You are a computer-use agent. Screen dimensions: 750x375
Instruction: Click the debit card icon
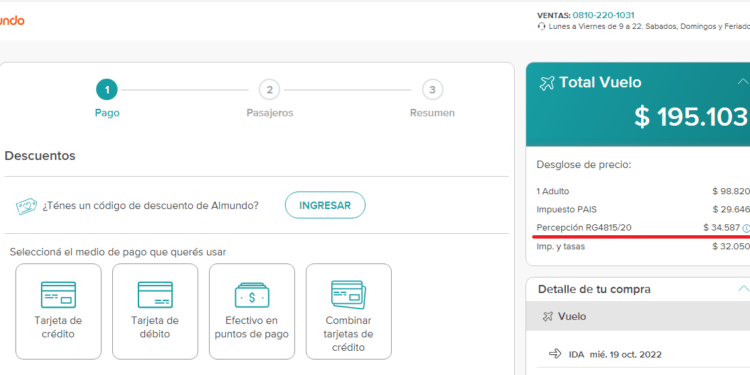[155, 295]
